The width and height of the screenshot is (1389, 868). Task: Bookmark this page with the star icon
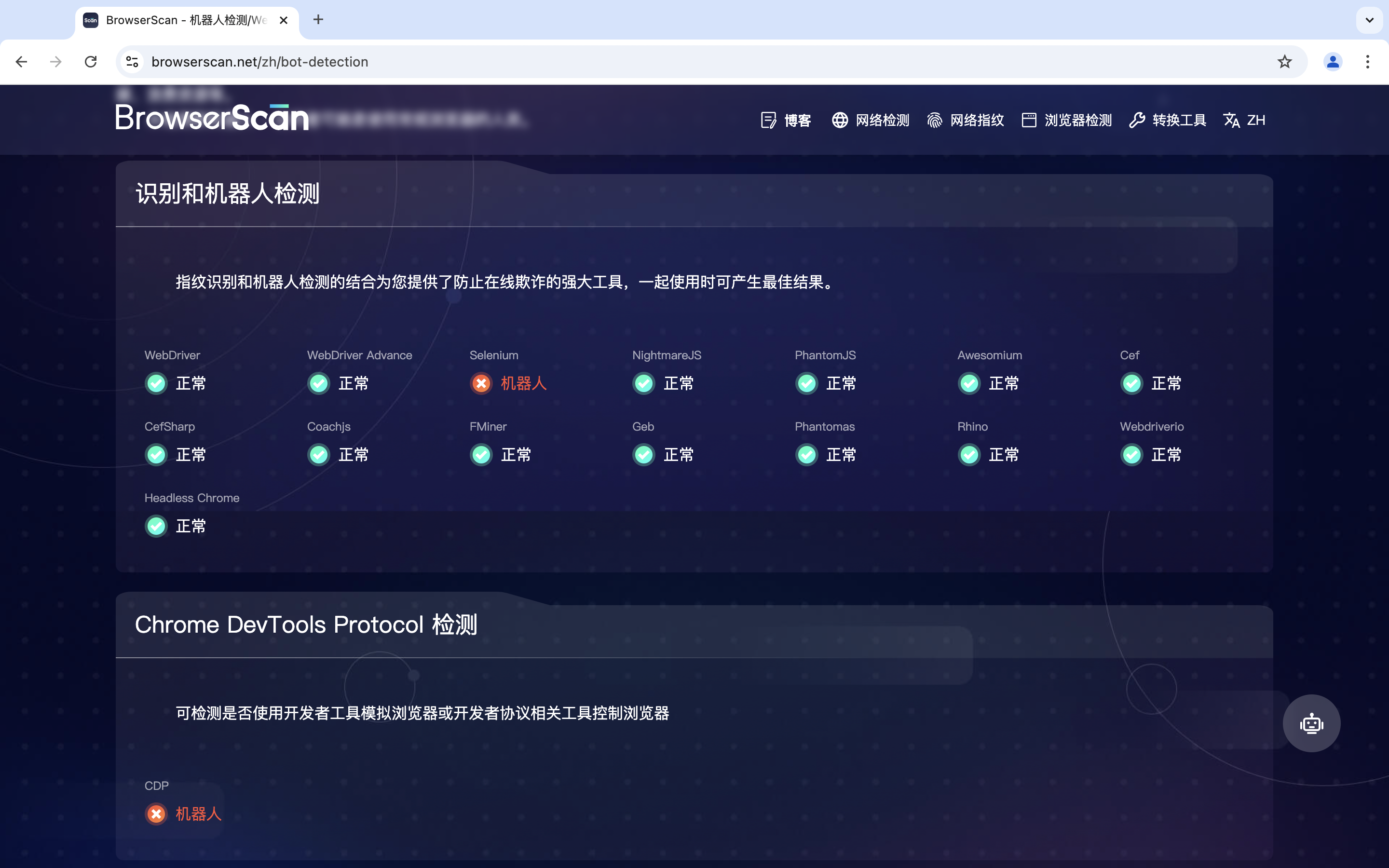pyautogui.click(x=1284, y=61)
